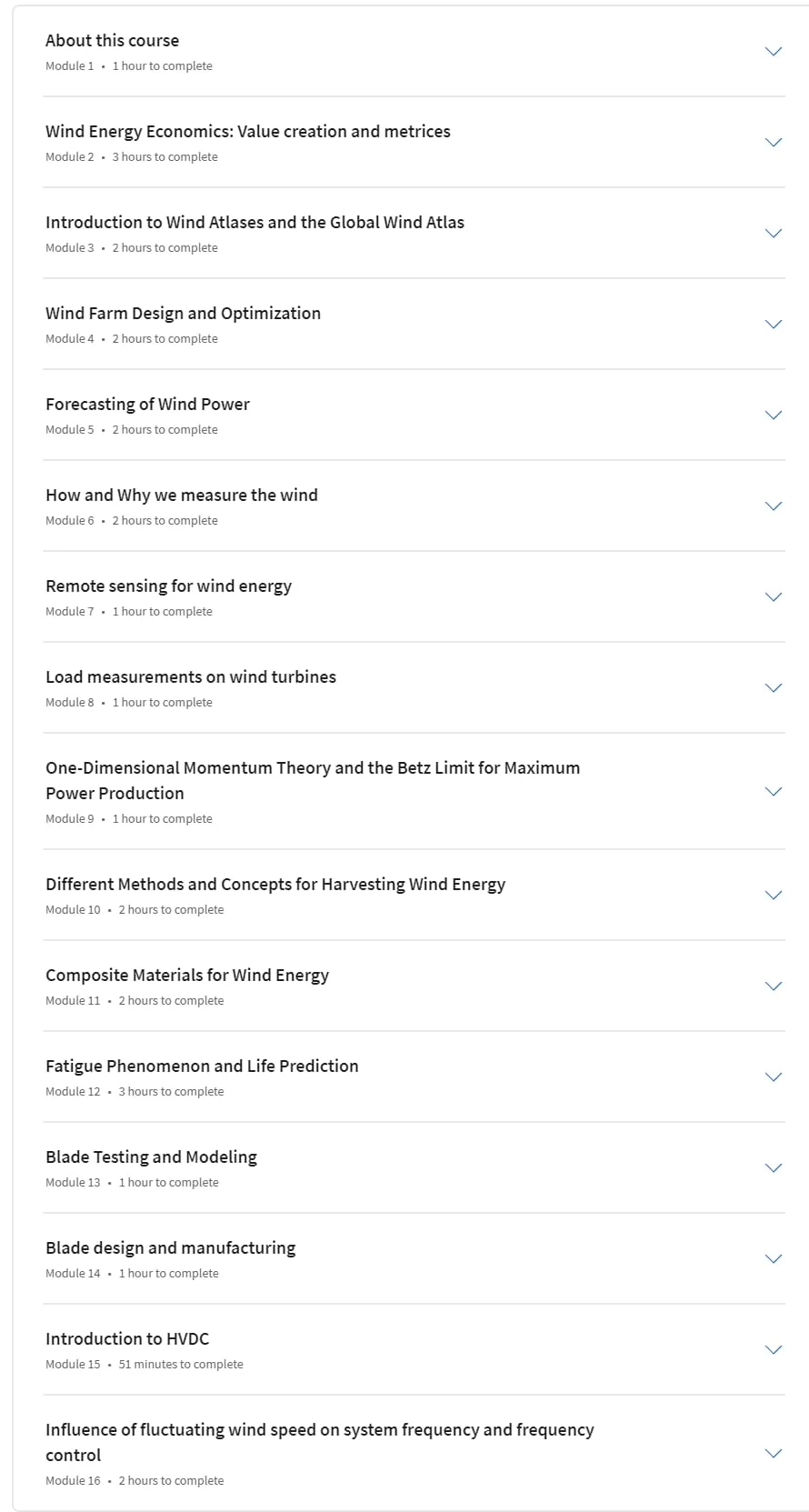Expand Wind Energy Economics module chevron
This screenshot has width=809, height=1512.
click(774, 143)
